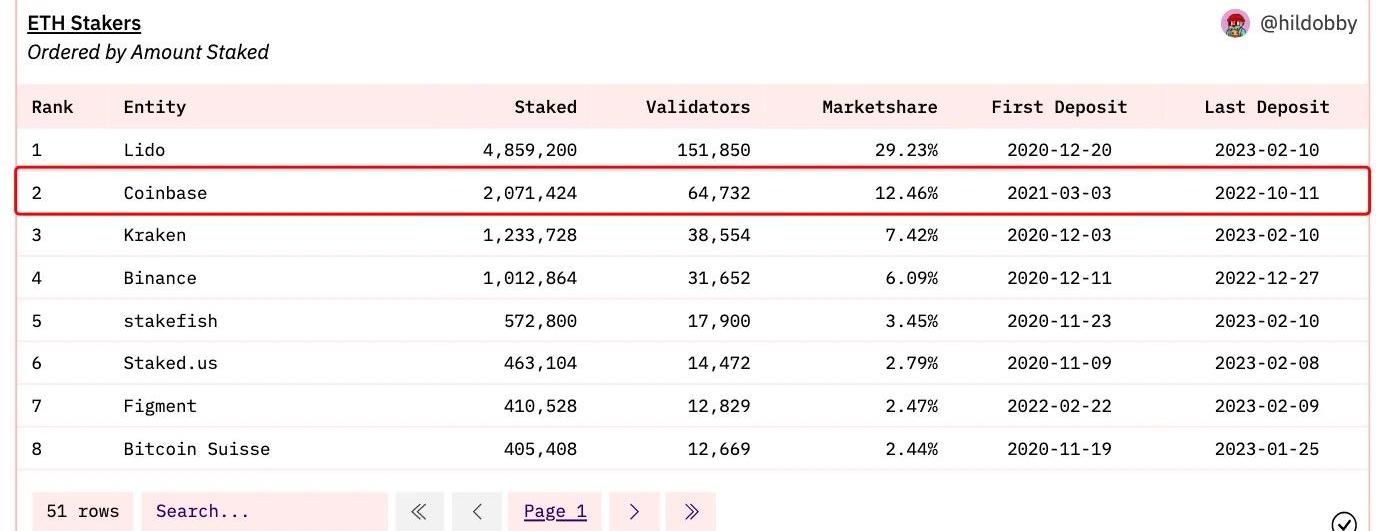Sort by the Last Deposit column header
The width and height of the screenshot is (1392, 531).
coord(1266,107)
